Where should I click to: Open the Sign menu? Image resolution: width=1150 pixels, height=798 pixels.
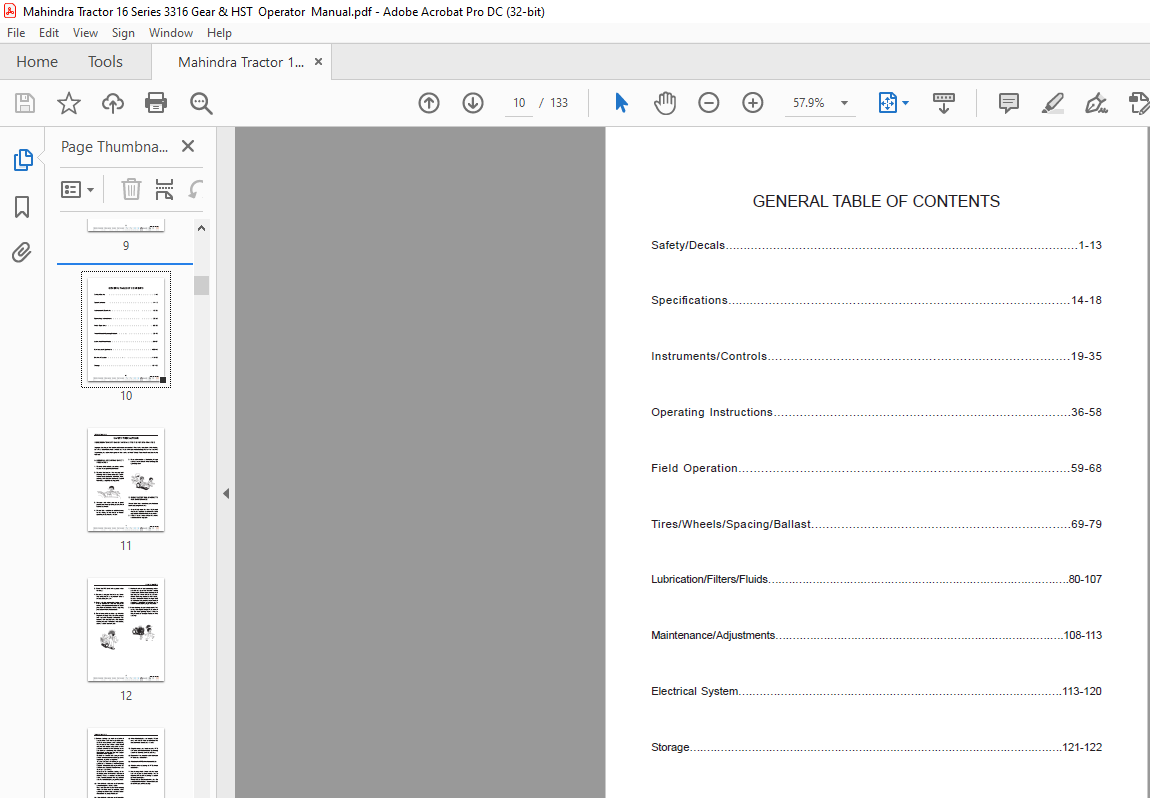[x=123, y=33]
